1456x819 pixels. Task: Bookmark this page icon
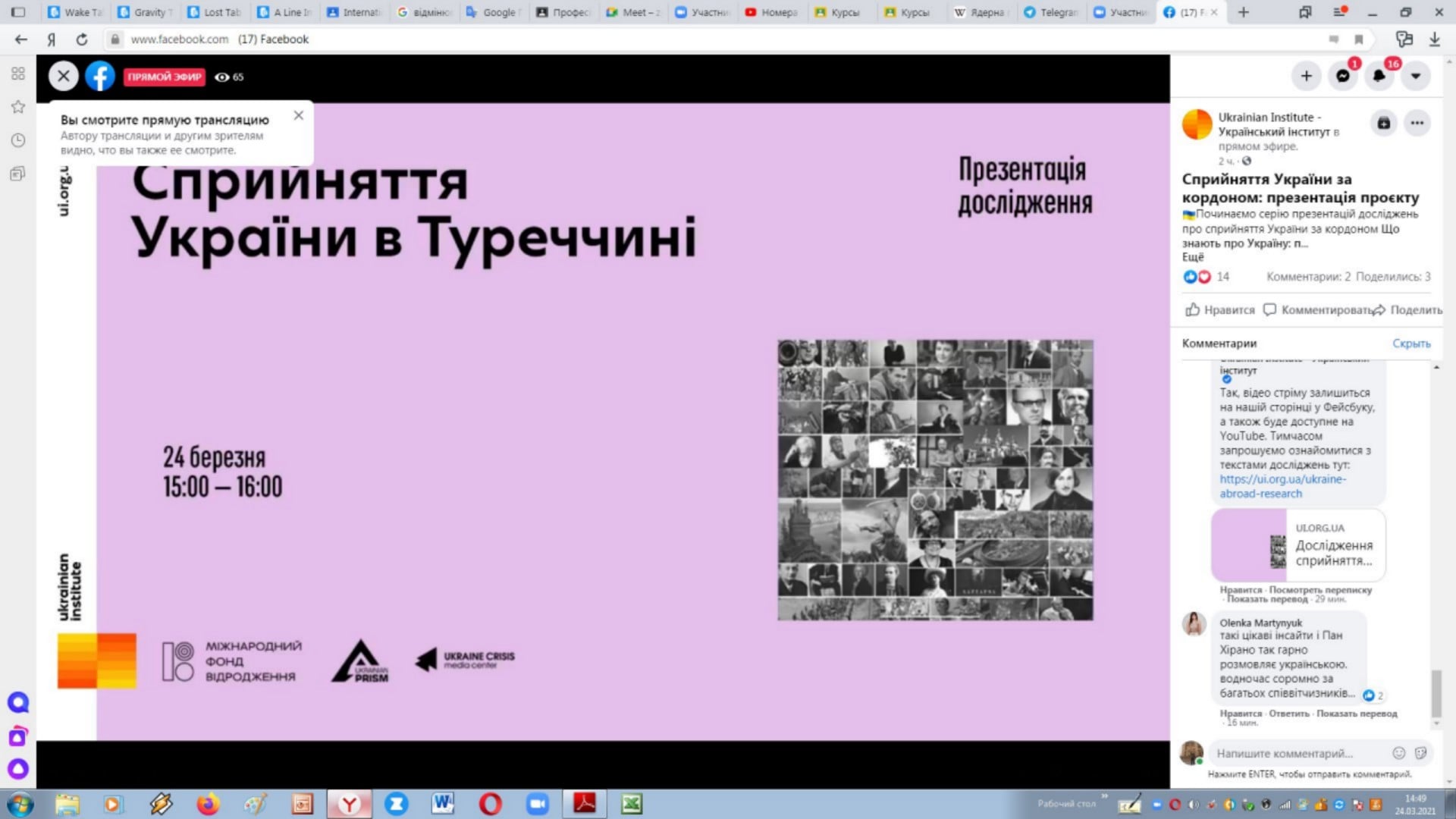1358,39
